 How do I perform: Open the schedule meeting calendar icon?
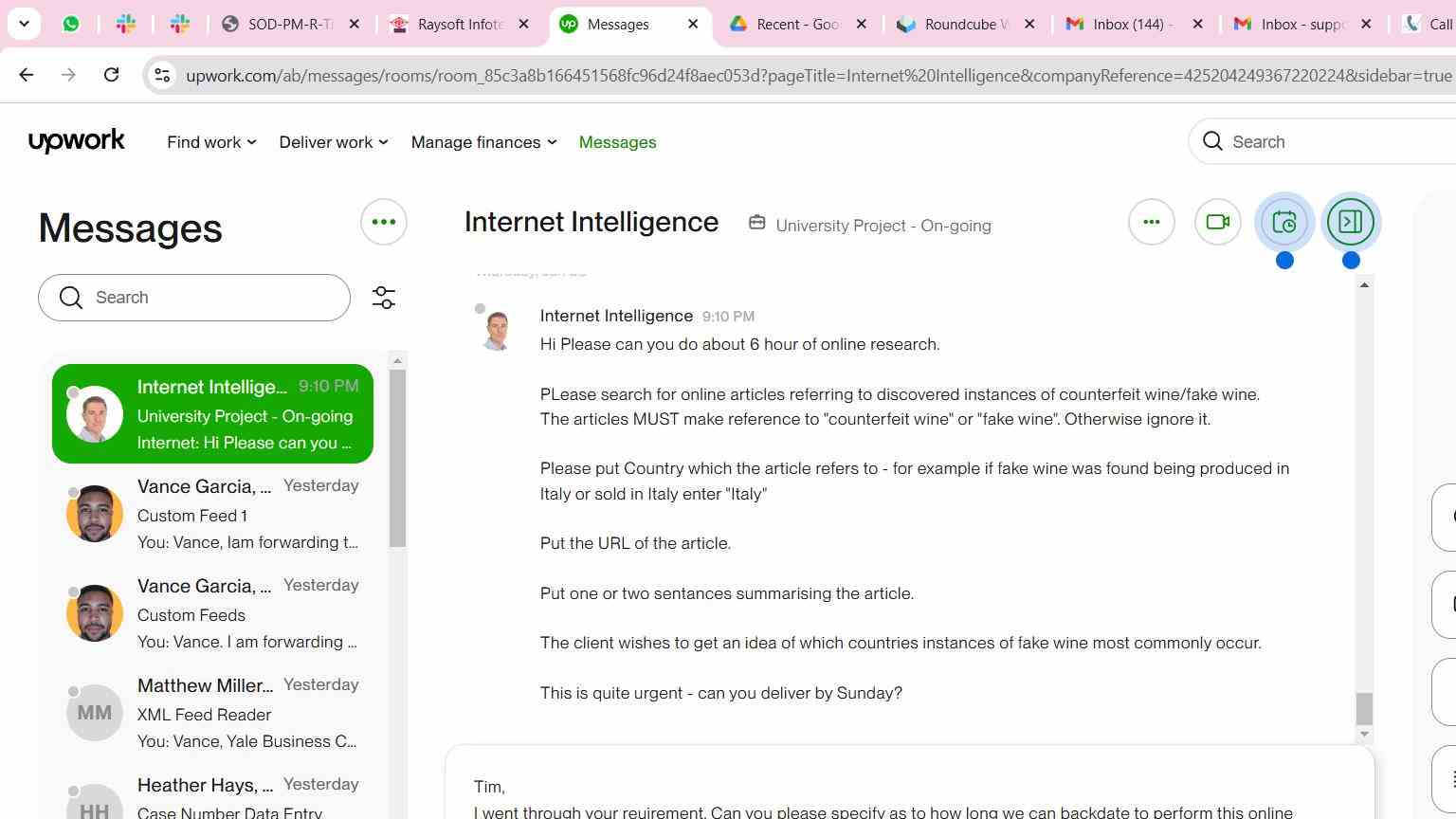click(1284, 222)
